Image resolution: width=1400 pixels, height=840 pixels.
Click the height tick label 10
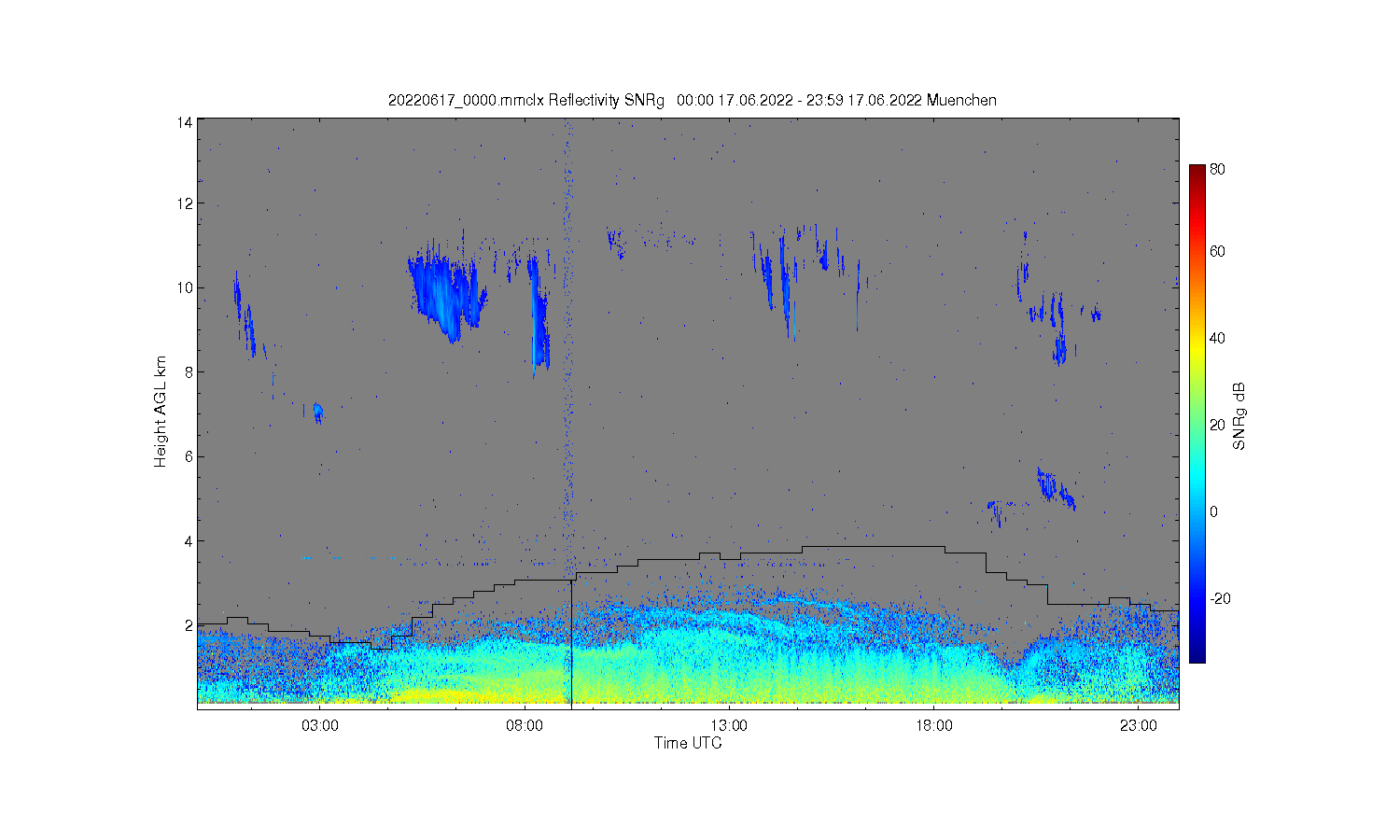185,287
